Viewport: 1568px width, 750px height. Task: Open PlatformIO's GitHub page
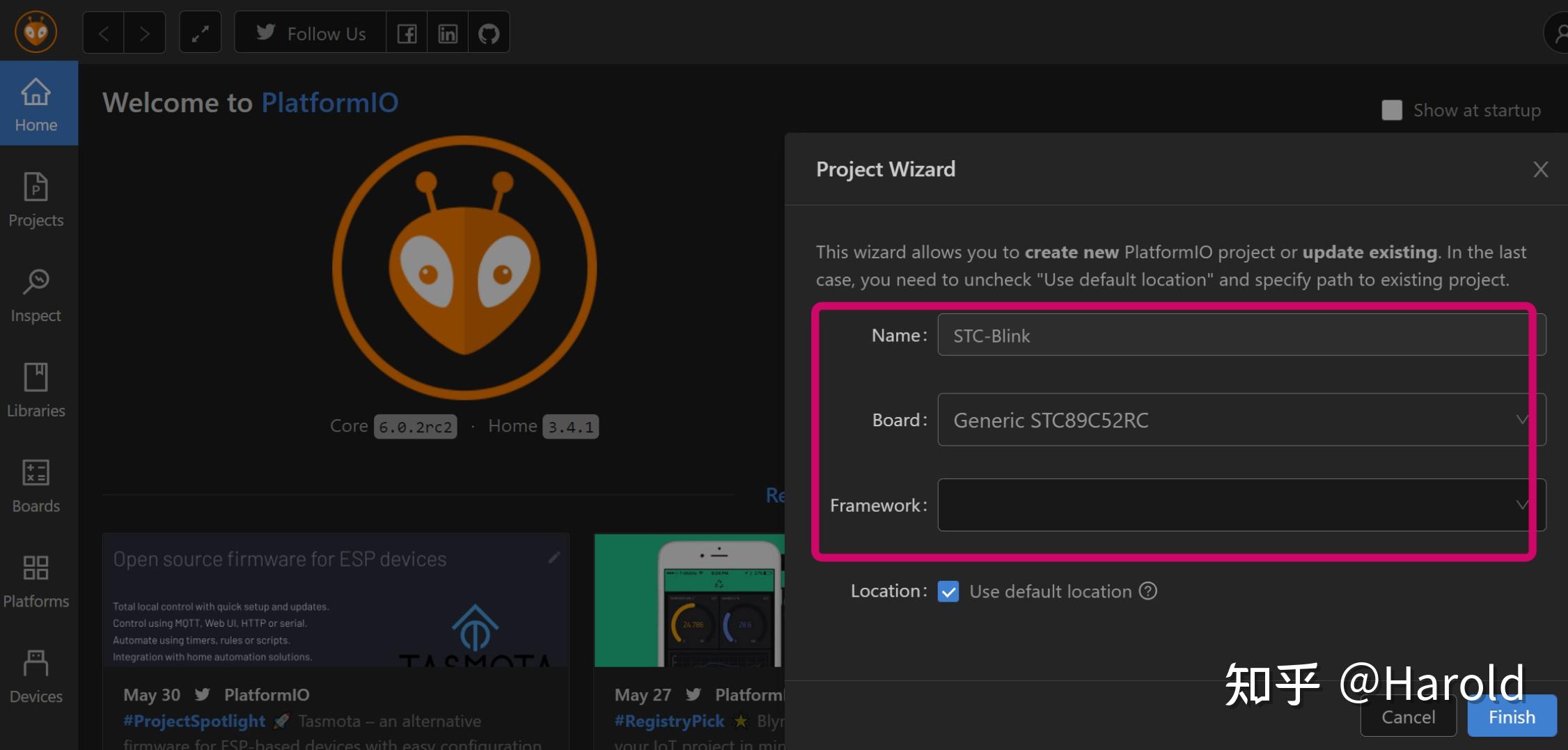488,32
